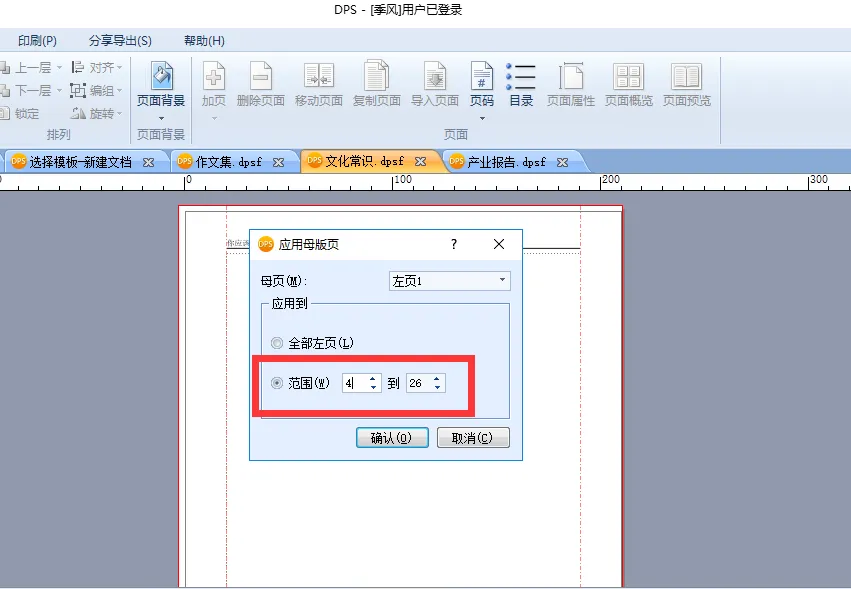The image size is (851, 589).
Task: Click 下一层 send backward tool
Action: click(31, 91)
